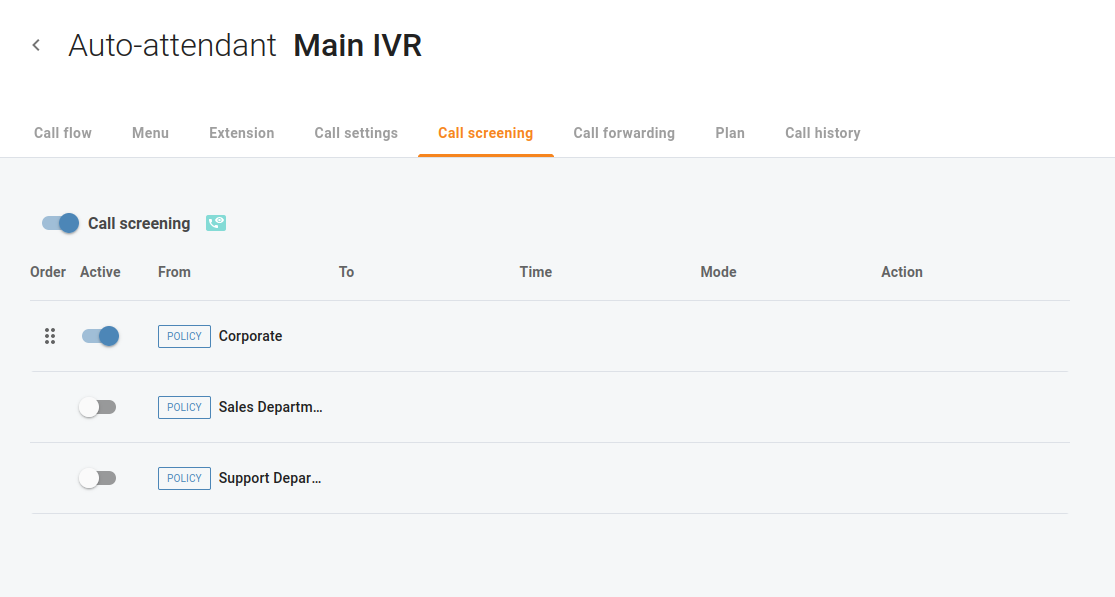1115x597 pixels.
Task: Enable the Support Department policy toggle
Action: pos(97,478)
